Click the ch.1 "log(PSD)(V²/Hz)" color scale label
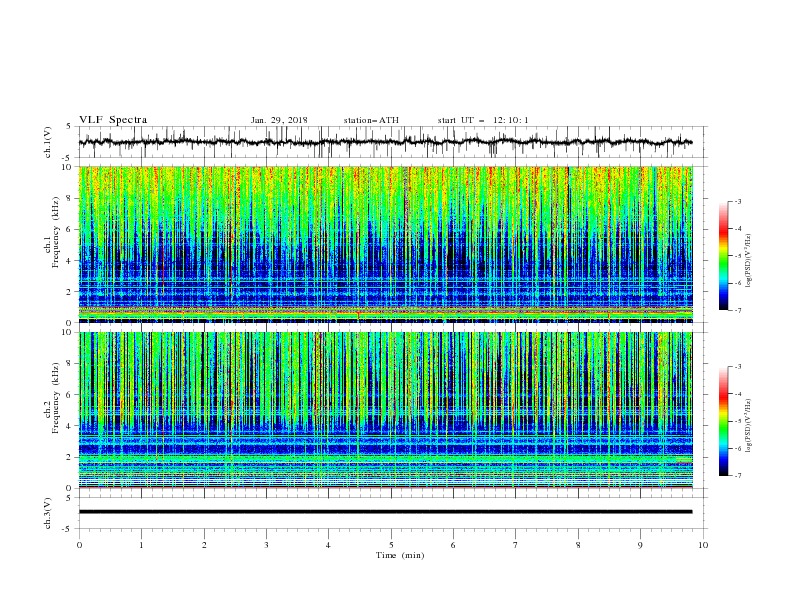792x612 pixels. point(749,261)
